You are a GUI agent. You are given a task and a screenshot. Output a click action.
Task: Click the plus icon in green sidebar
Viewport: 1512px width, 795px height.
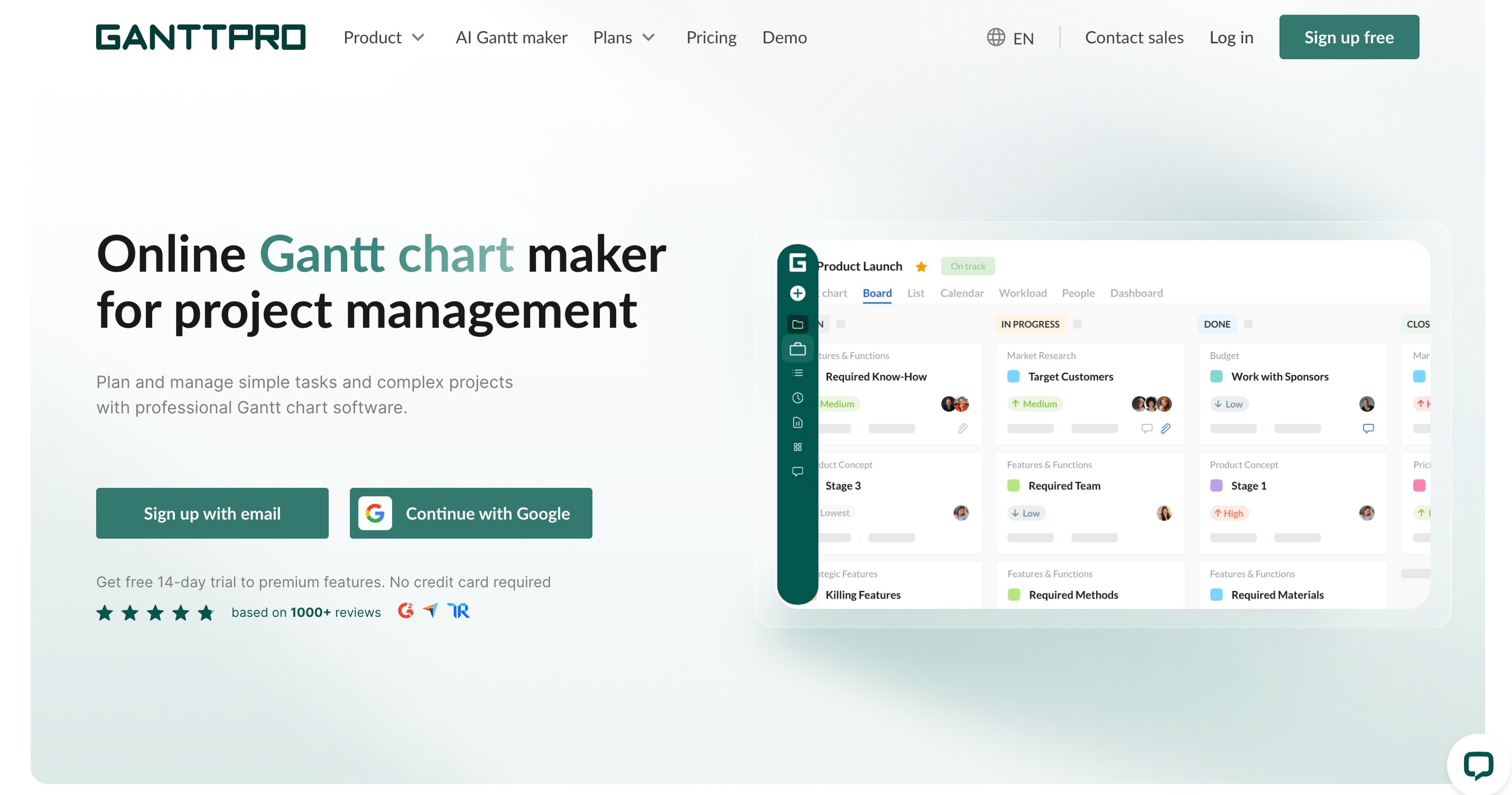797,293
